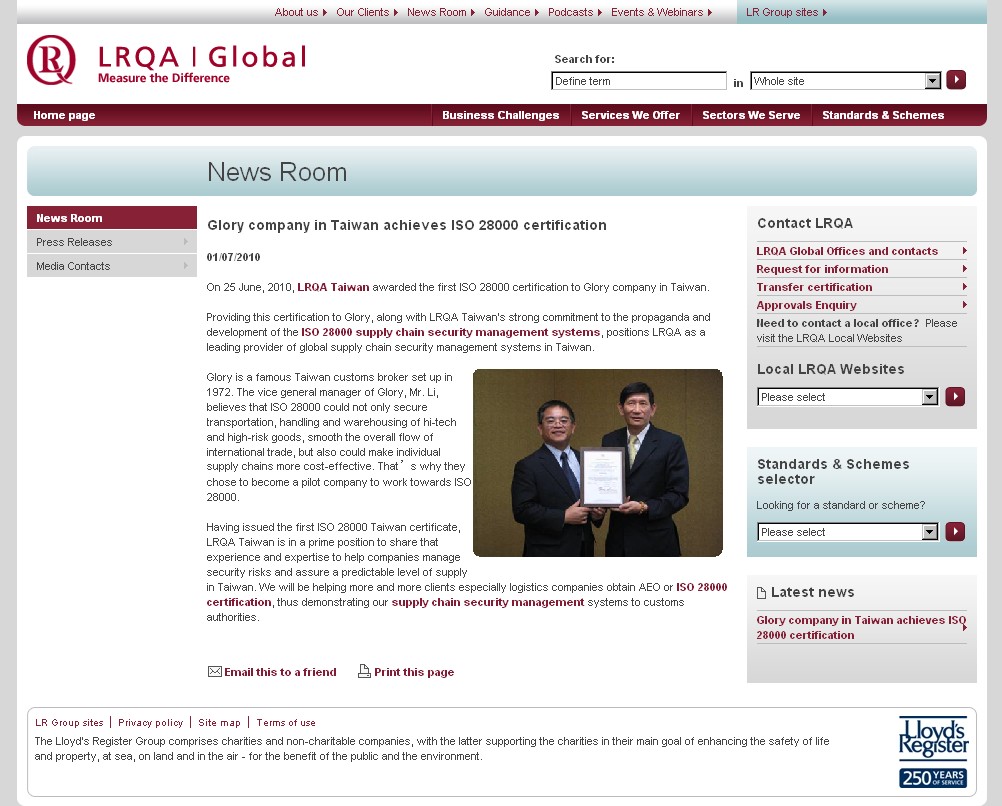Expand the LR Group sites top menu
Viewport: 1002px width, 806px height.
point(786,12)
